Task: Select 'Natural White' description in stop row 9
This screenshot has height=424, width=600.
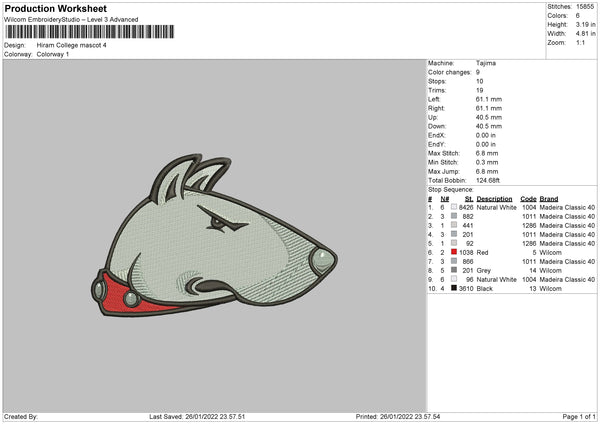Action: click(x=496, y=280)
